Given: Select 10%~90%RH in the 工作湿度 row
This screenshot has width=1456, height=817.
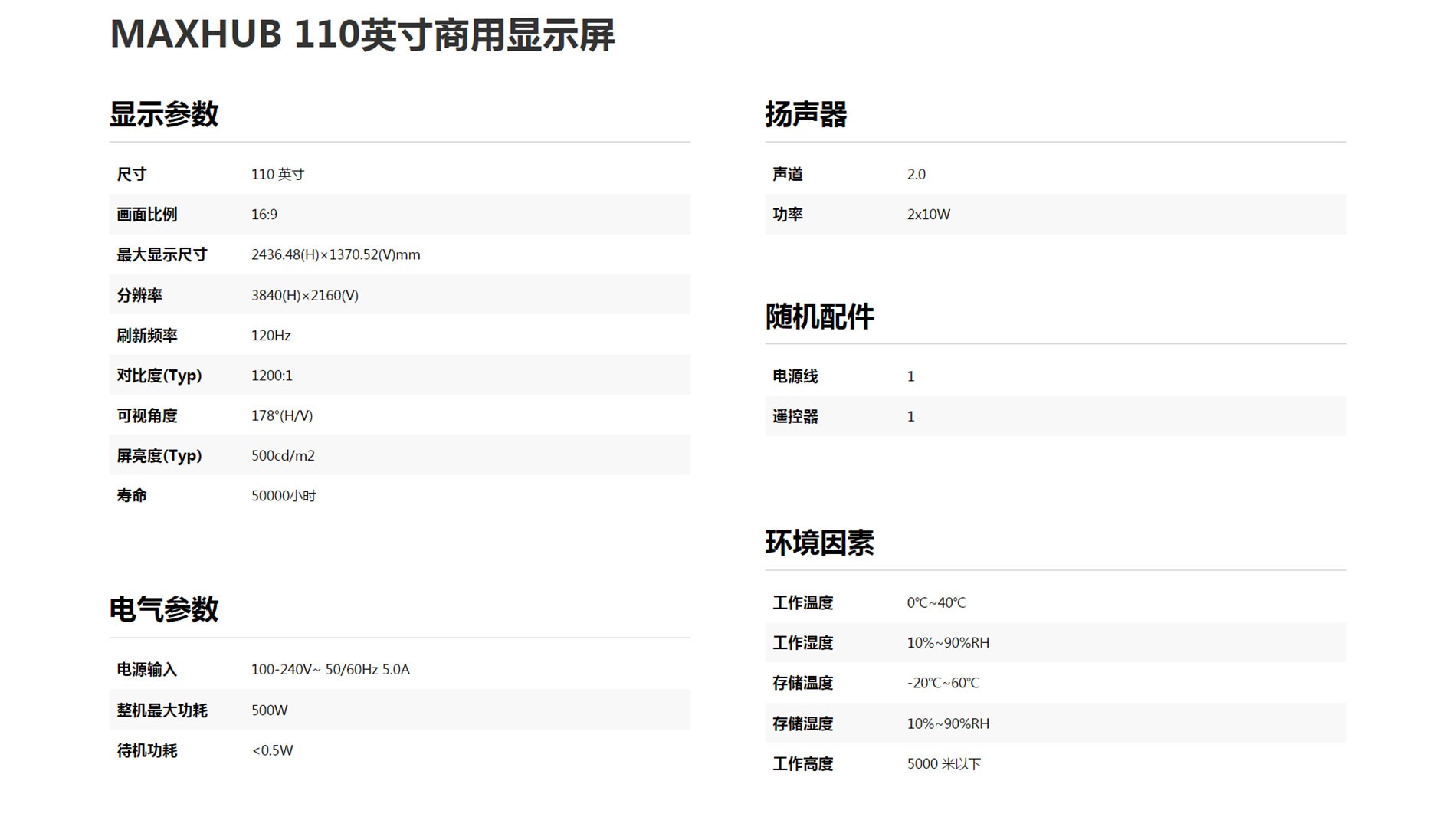Looking at the screenshot, I should [949, 643].
